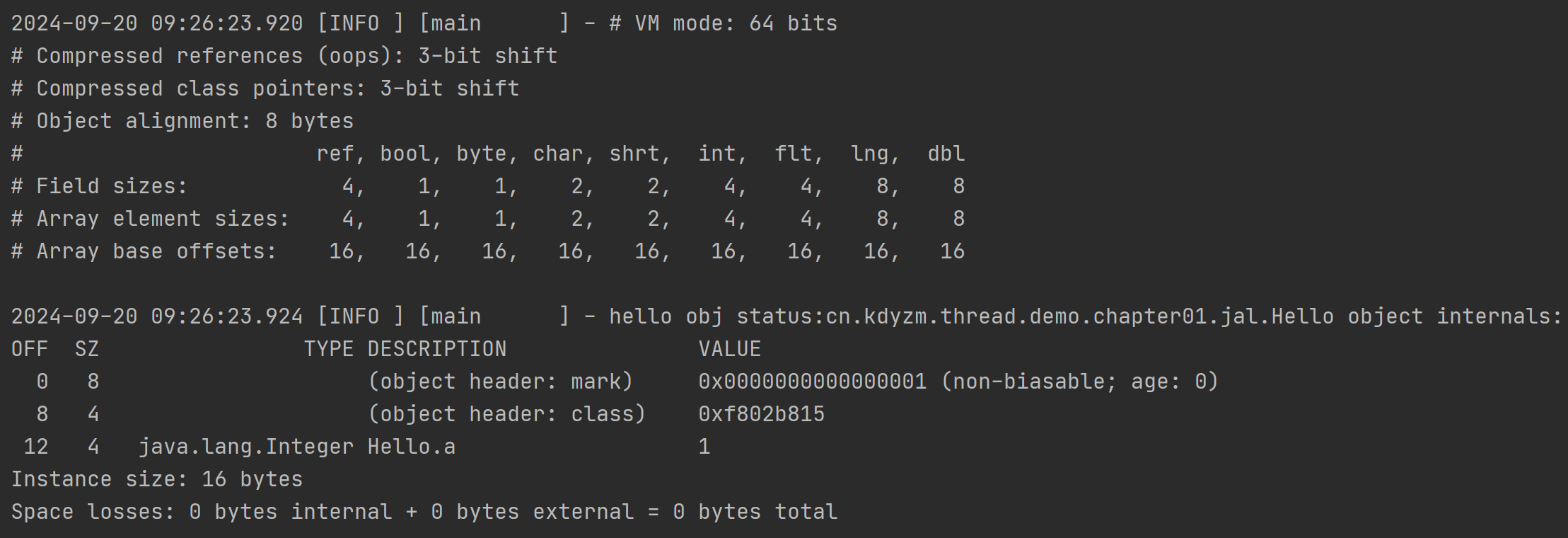Click the second log timestamp 09:26:23.924
Image resolution: width=1568 pixels, height=538 pixels.
tap(226, 316)
